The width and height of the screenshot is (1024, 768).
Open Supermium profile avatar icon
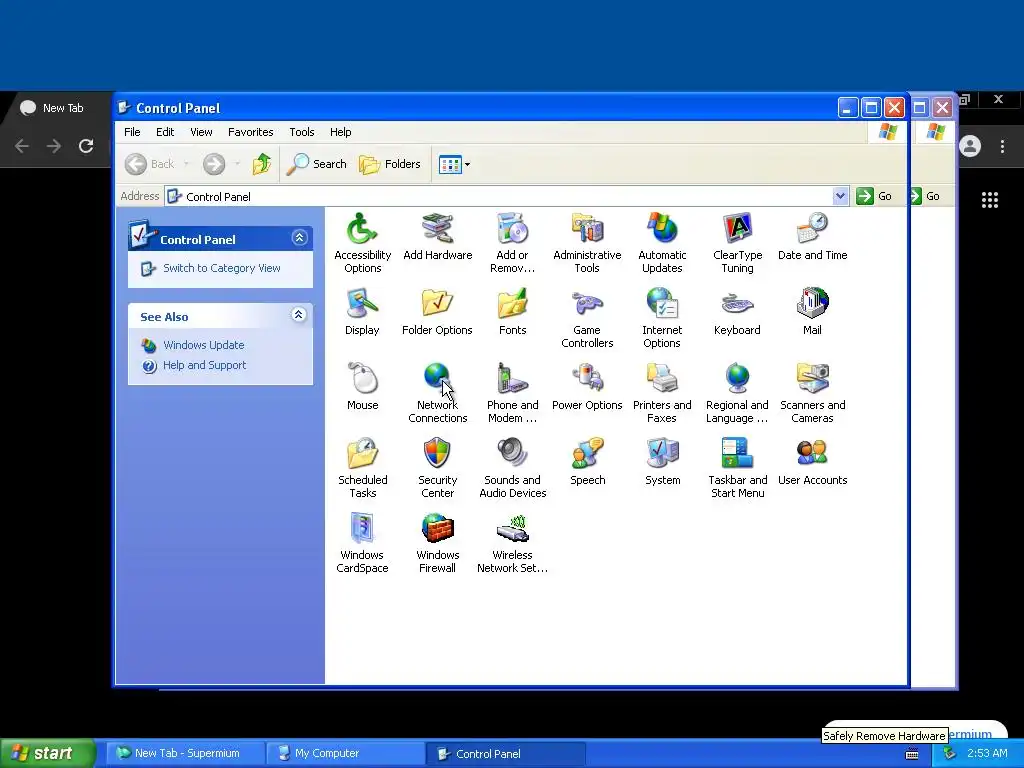970,146
